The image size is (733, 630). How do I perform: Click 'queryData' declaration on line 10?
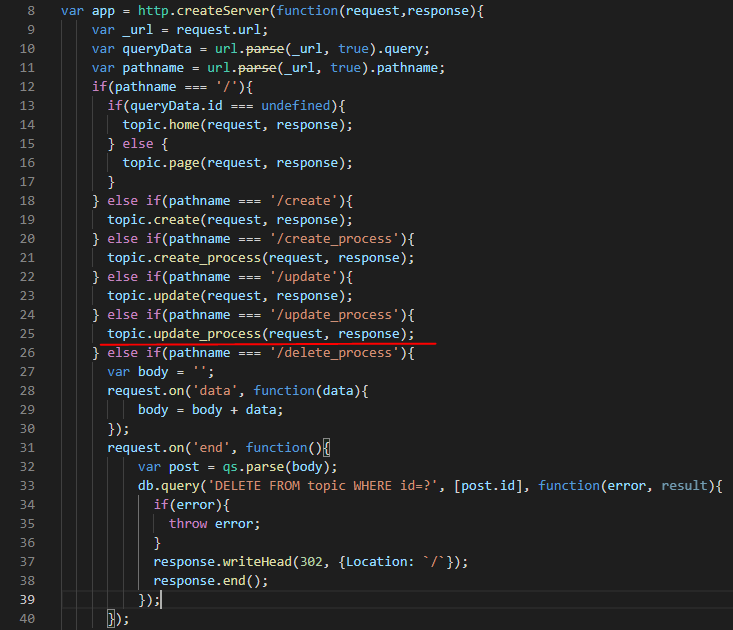tap(157, 49)
